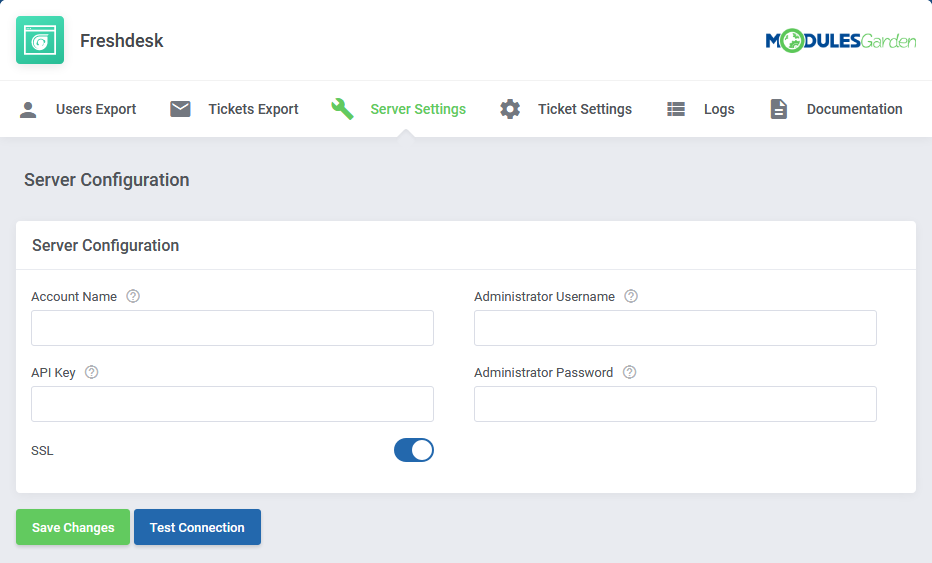This screenshot has height=563, width=932.
Task: Click the Tickets Export envelope icon
Action: point(180,109)
